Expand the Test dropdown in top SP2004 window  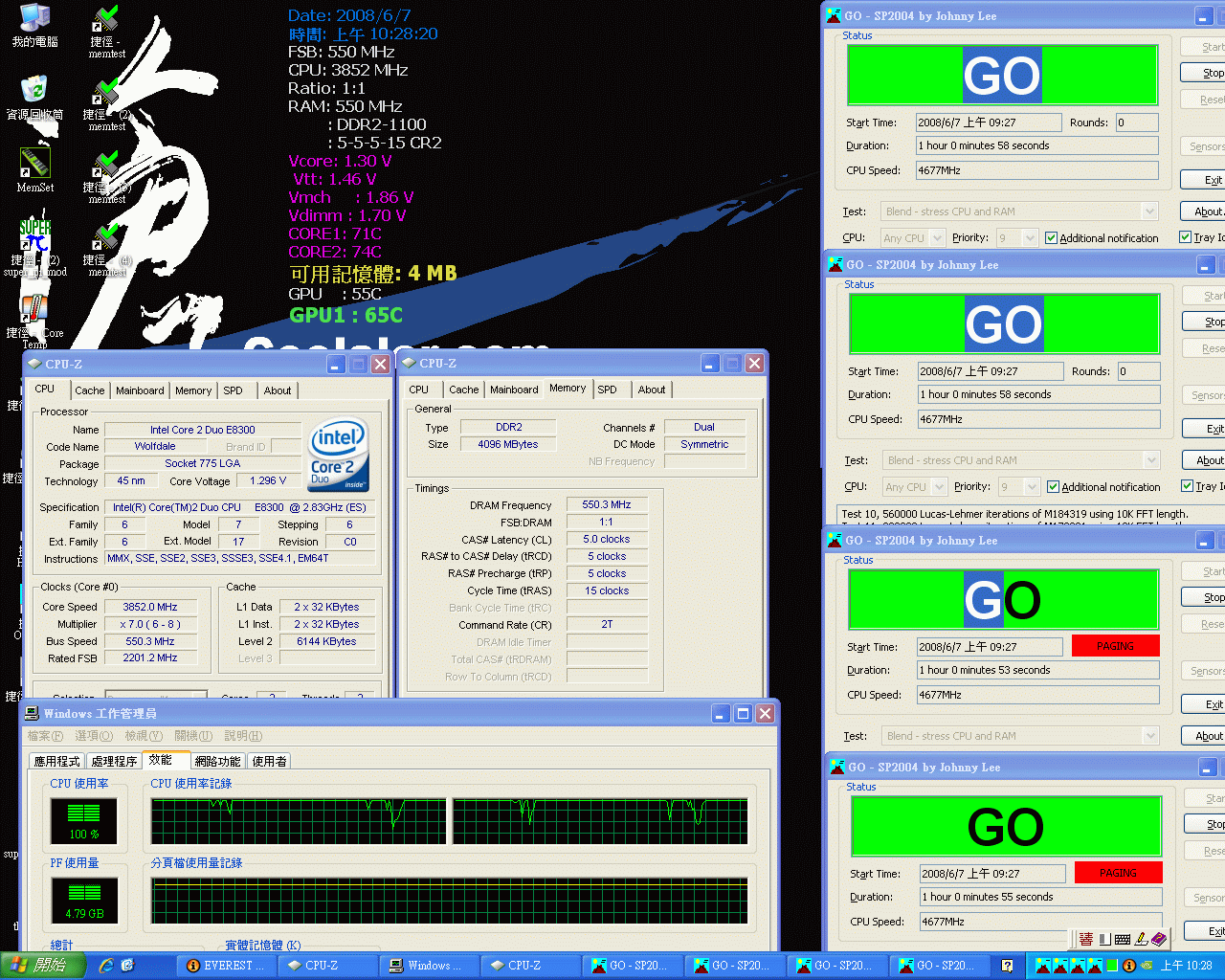[x=1149, y=212]
